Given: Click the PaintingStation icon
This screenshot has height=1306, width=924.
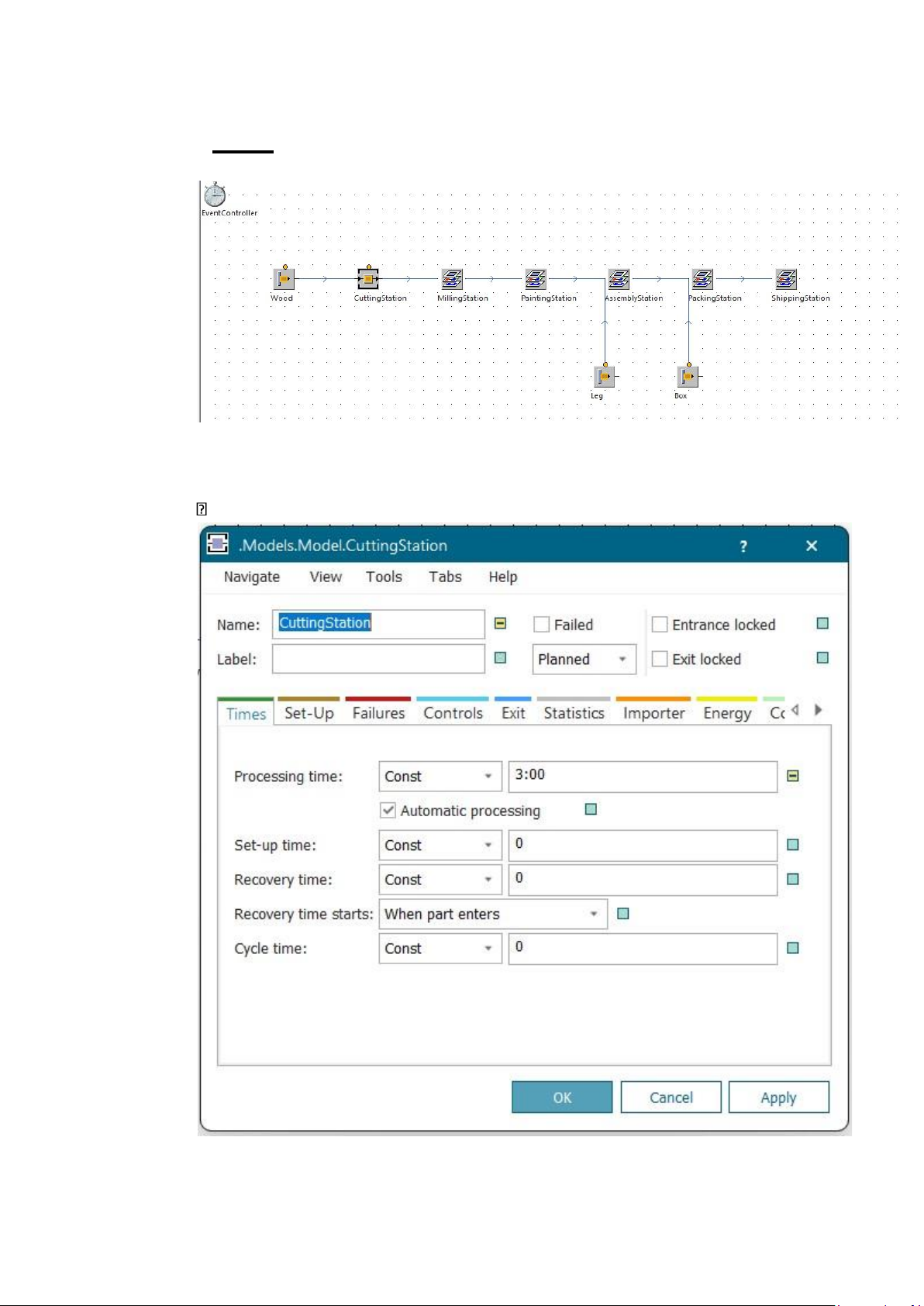Looking at the screenshot, I should [x=536, y=278].
